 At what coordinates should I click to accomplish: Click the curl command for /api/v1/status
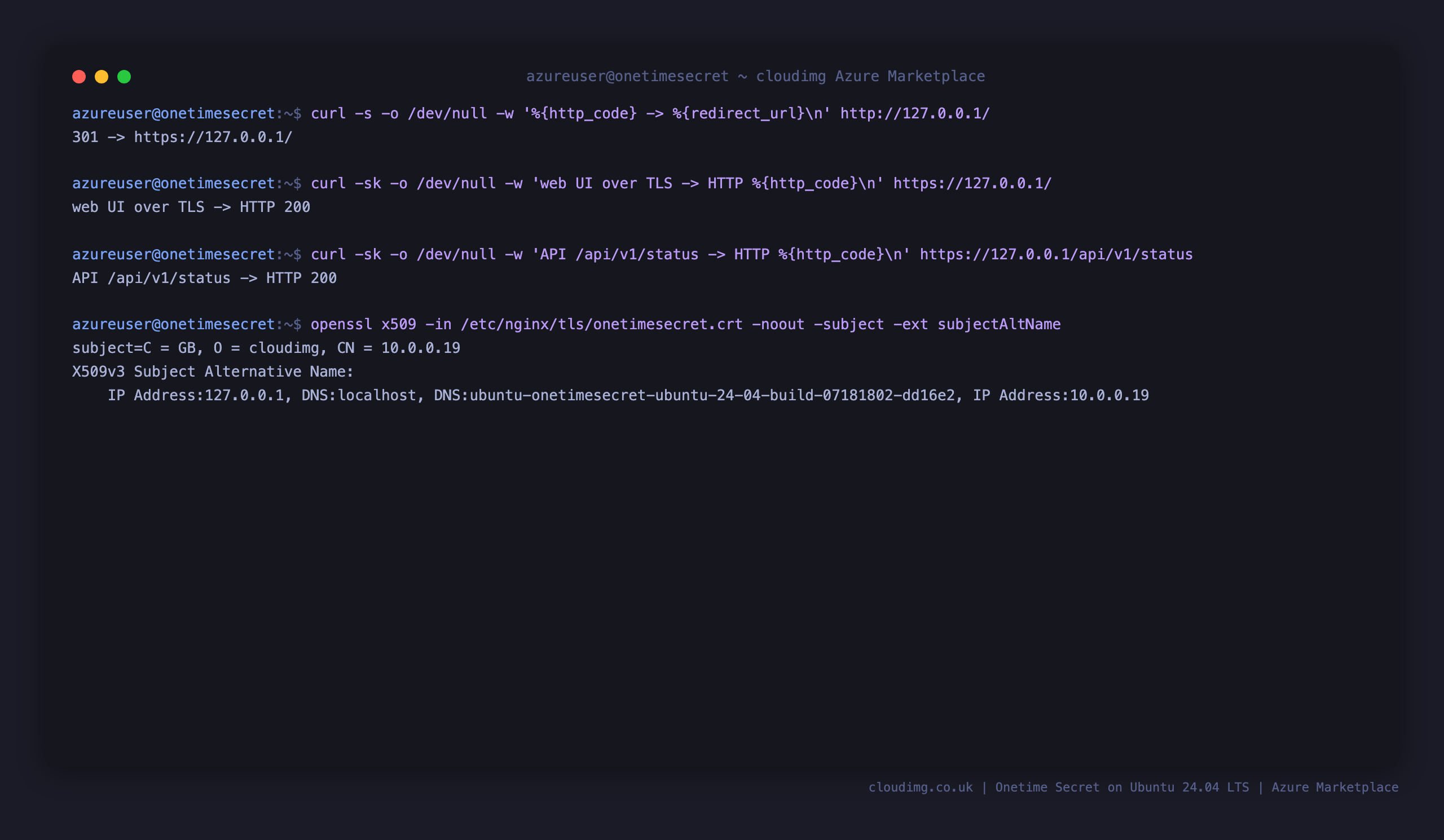coord(632,254)
